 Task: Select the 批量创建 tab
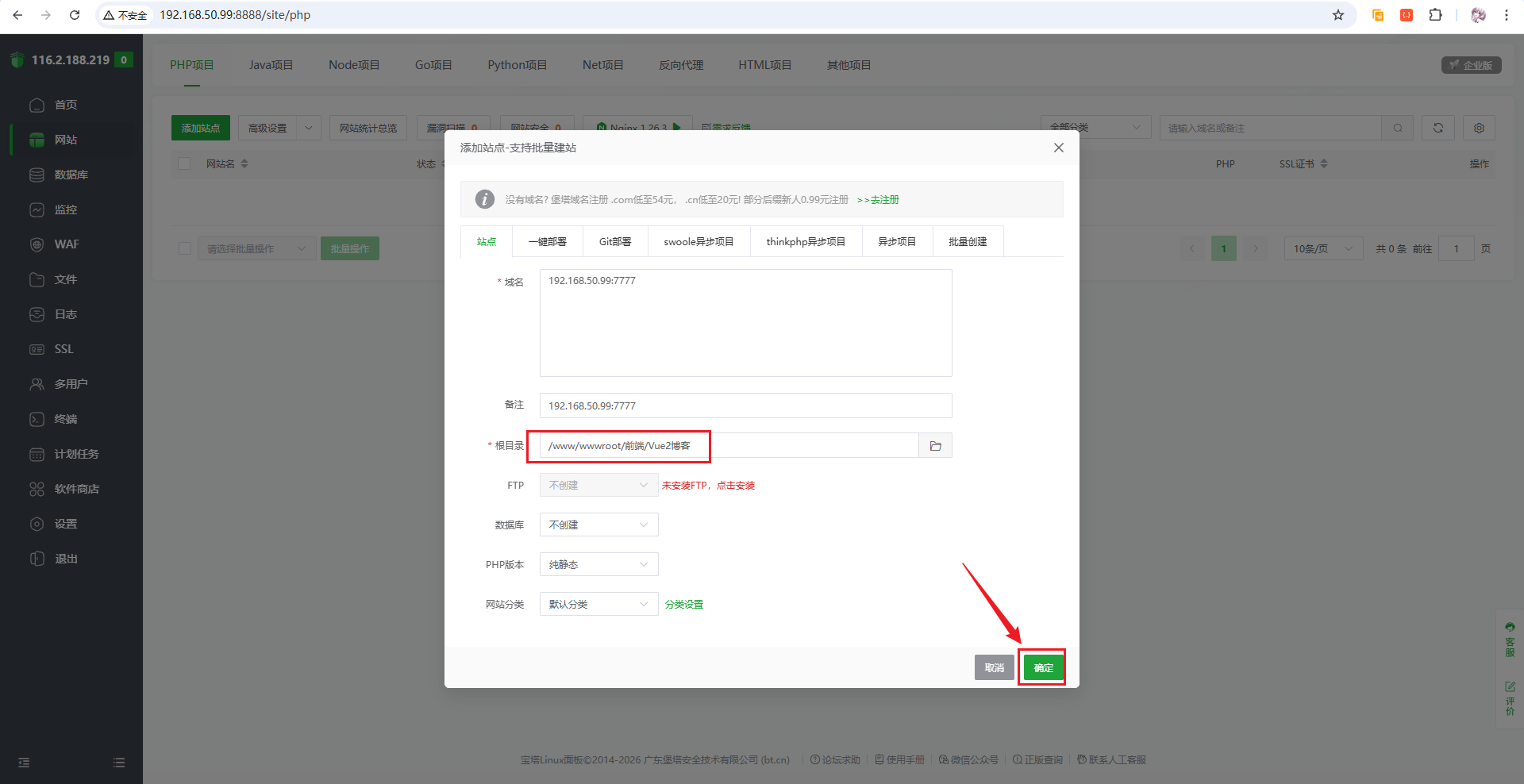coord(968,242)
